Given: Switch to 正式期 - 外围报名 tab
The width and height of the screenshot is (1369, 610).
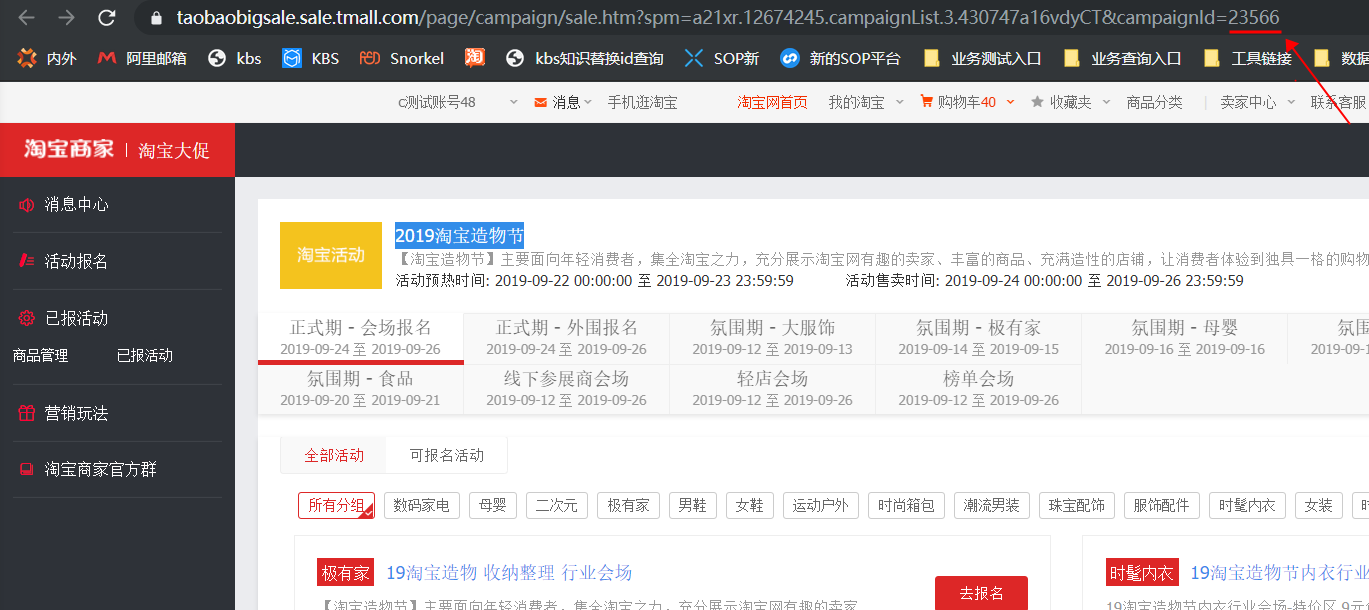Looking at the screenshot, I should click(x=567, y=337).
